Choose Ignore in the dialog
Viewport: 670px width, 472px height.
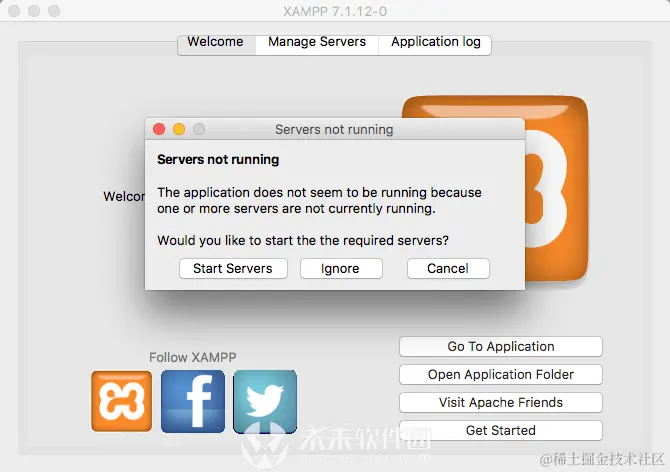coord(341,268)
